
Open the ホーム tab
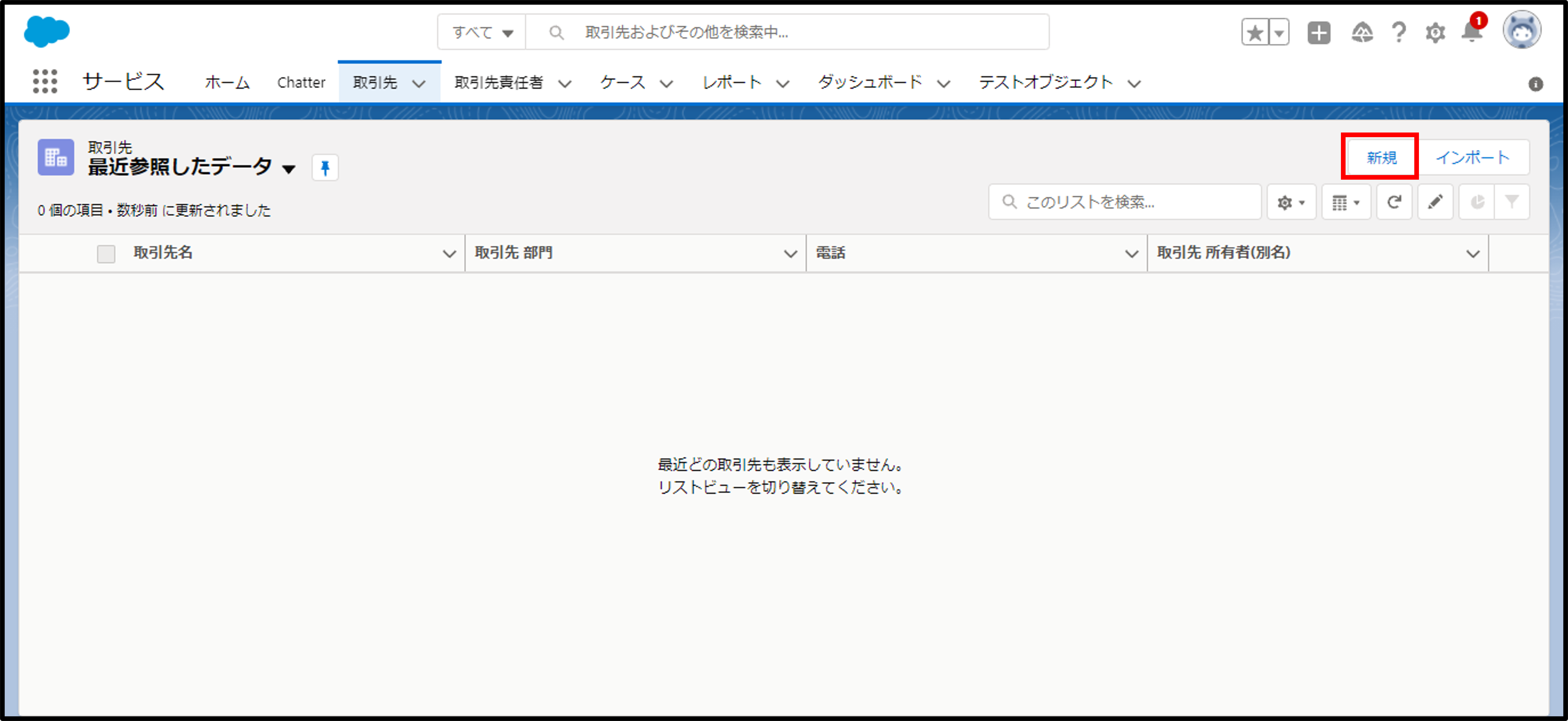coord(227,82)
